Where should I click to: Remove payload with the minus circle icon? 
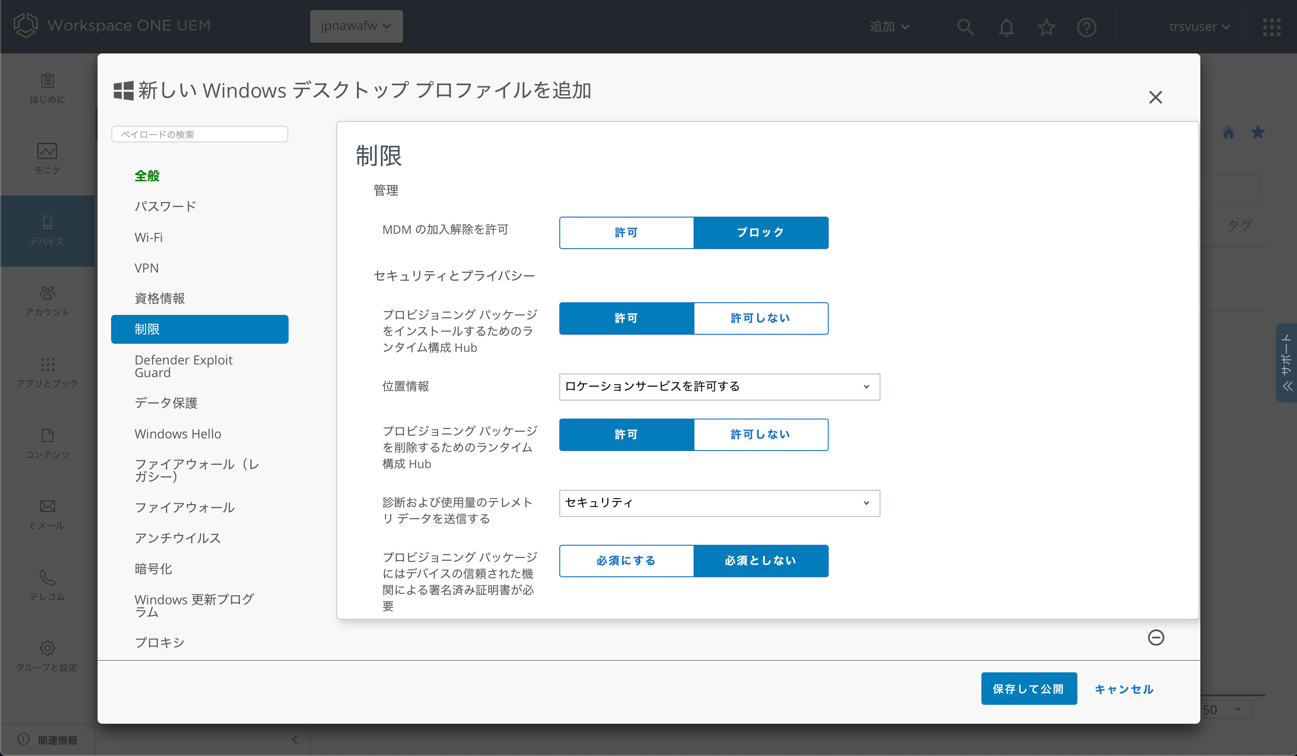1156,638
